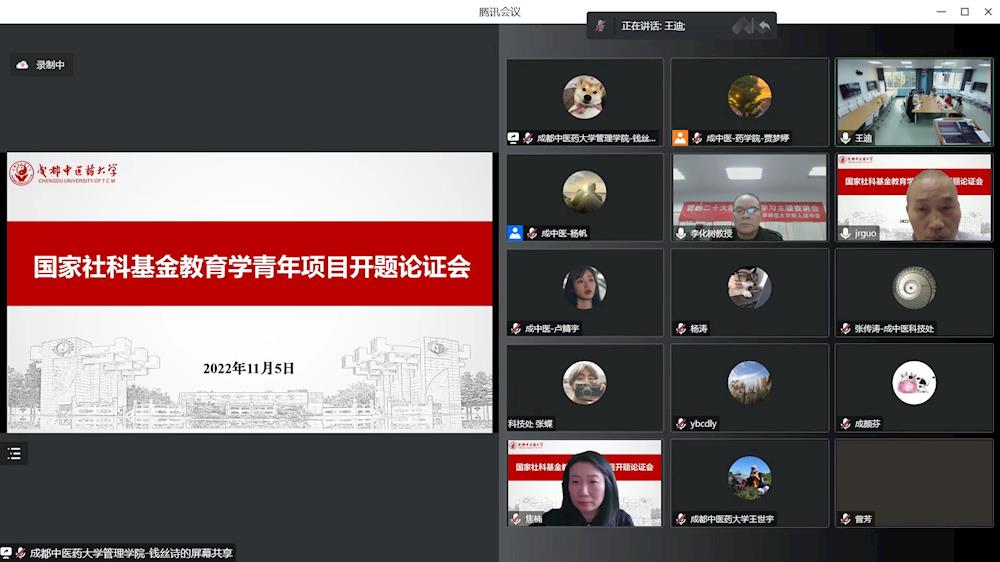The width and height of the screenshot is (1000, 562).
Task: Click the muted mic icon next to ybcdly
Action: click(681, 424)
